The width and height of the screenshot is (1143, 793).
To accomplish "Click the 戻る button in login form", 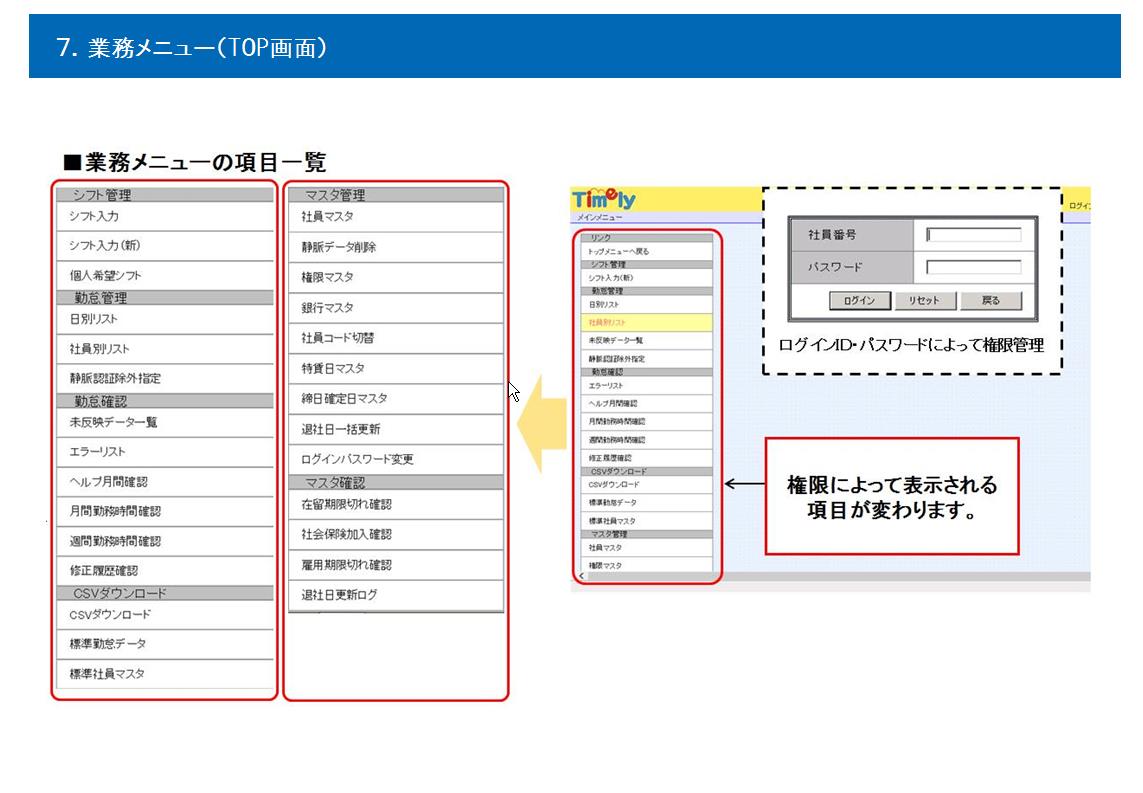I will (x=991, y=300).
